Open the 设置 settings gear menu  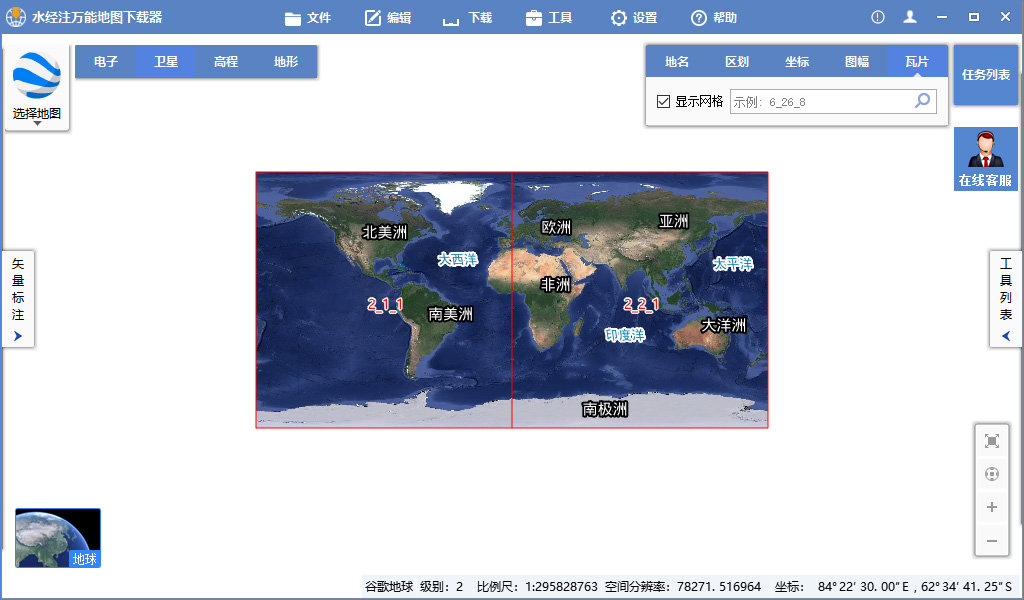[633, 17]
